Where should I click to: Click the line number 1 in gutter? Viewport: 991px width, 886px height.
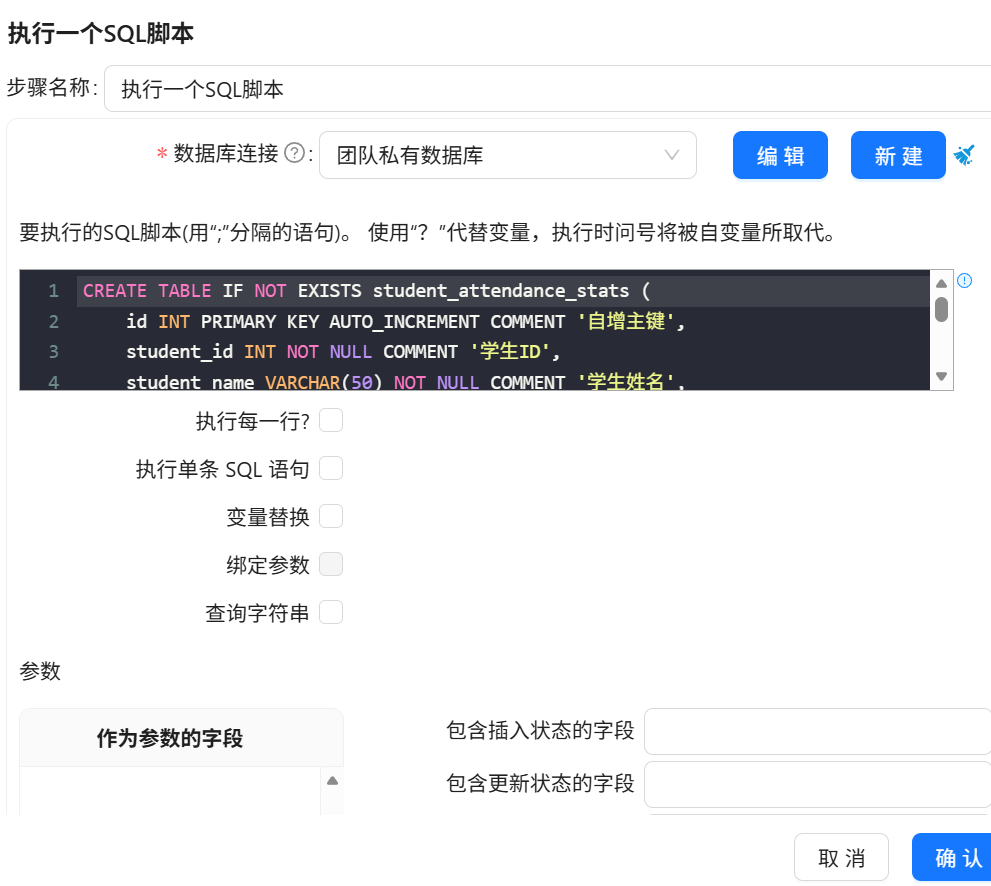[x=54, y=291]
